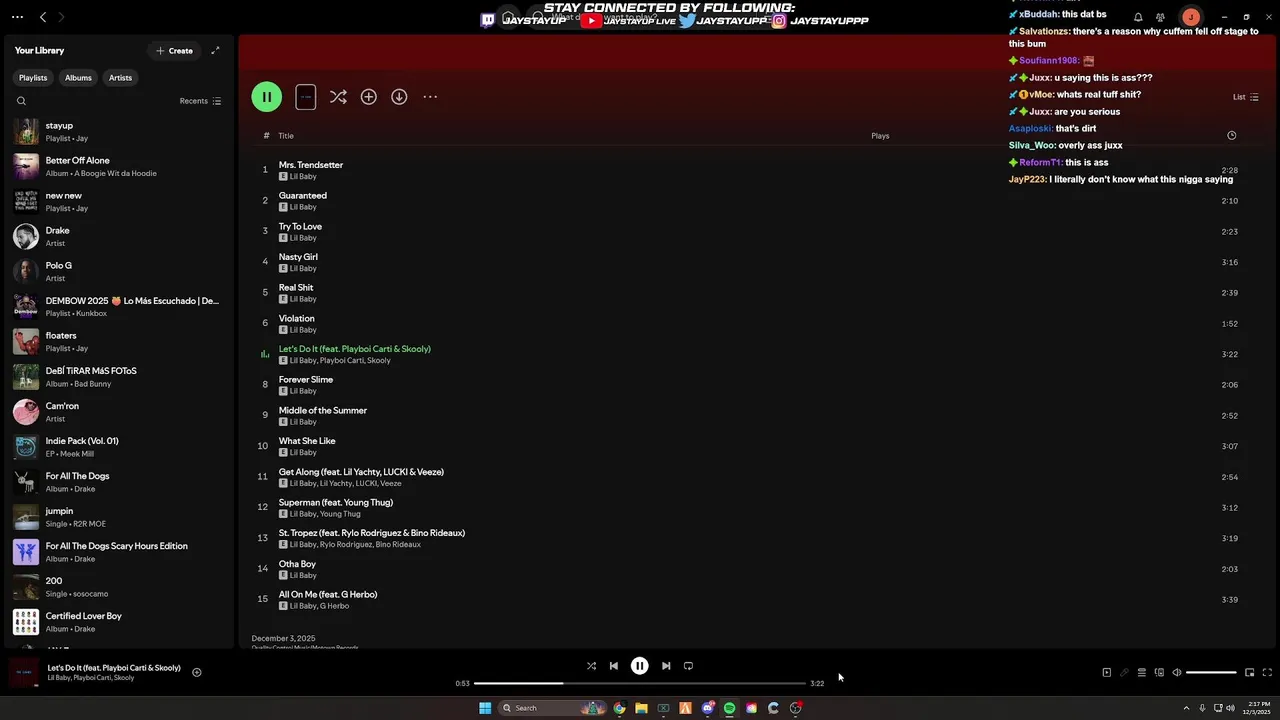Image resolution: width=1280 pixels, height=720 pixels.
Task: Open the Spotify three-dot app menu
Action: [x=17, y=17]
